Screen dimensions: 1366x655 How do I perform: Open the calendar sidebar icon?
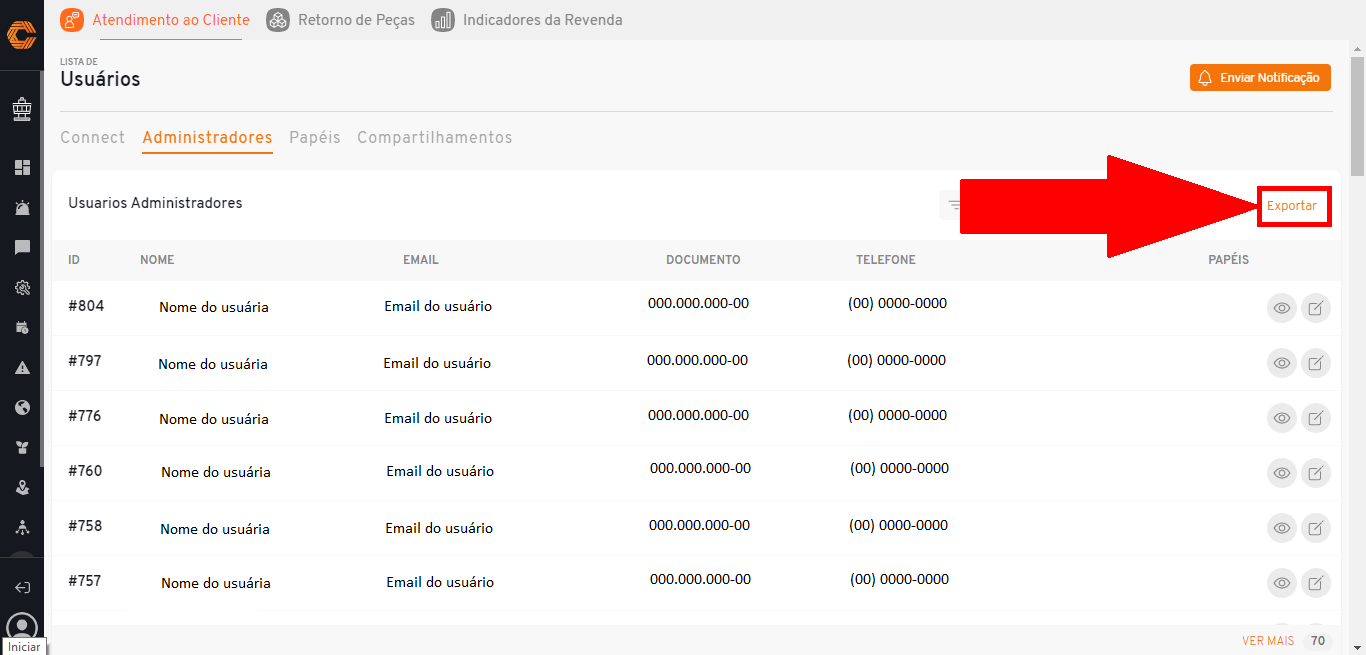22,328
